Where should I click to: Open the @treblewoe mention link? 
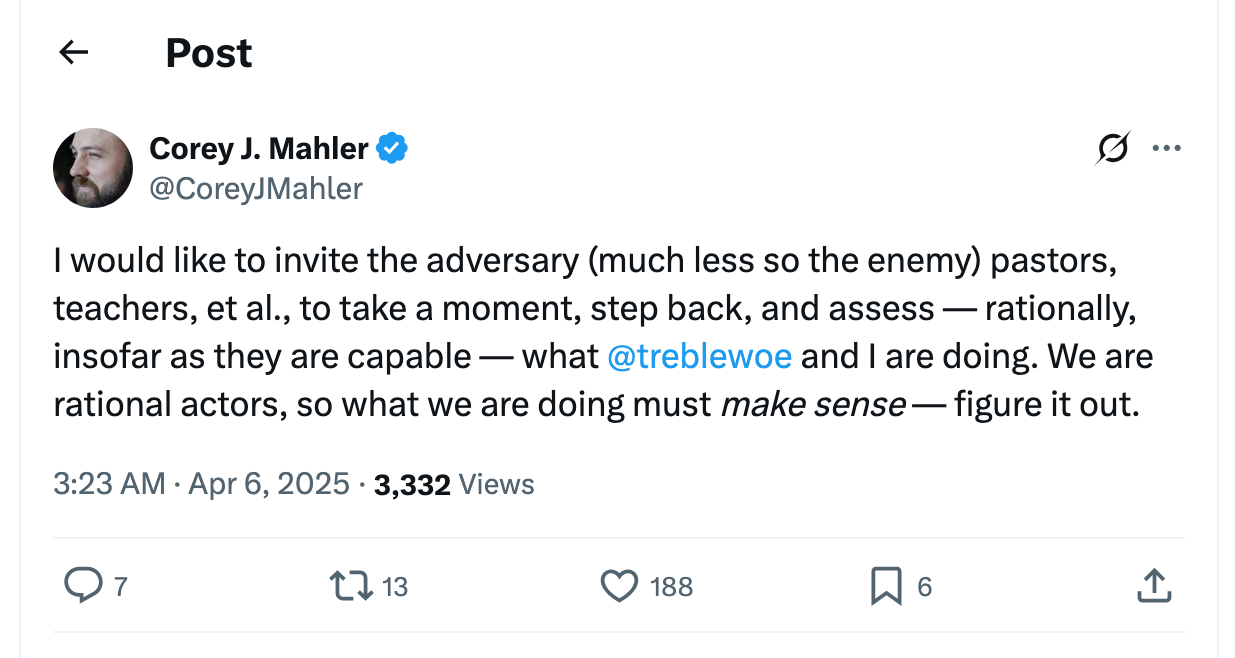(699, 357)
